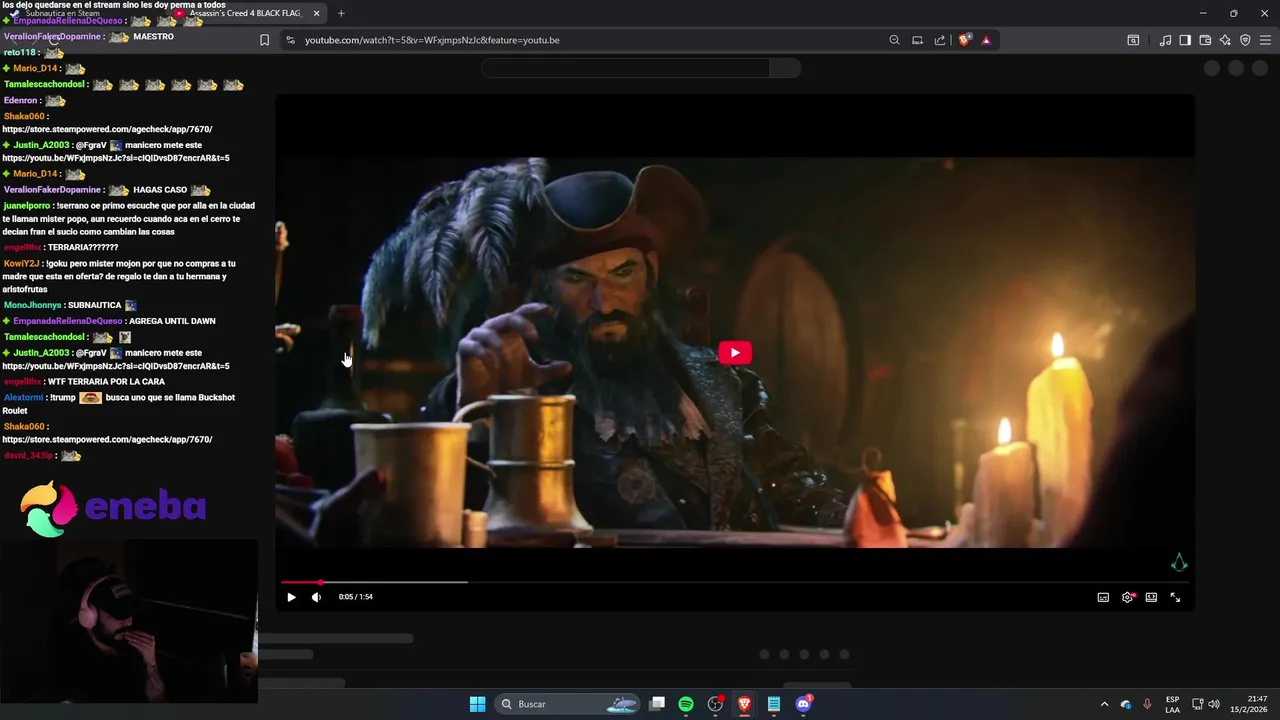Play the video from player controls
The image size is (1280, 720).
click(x=291, y=597)
